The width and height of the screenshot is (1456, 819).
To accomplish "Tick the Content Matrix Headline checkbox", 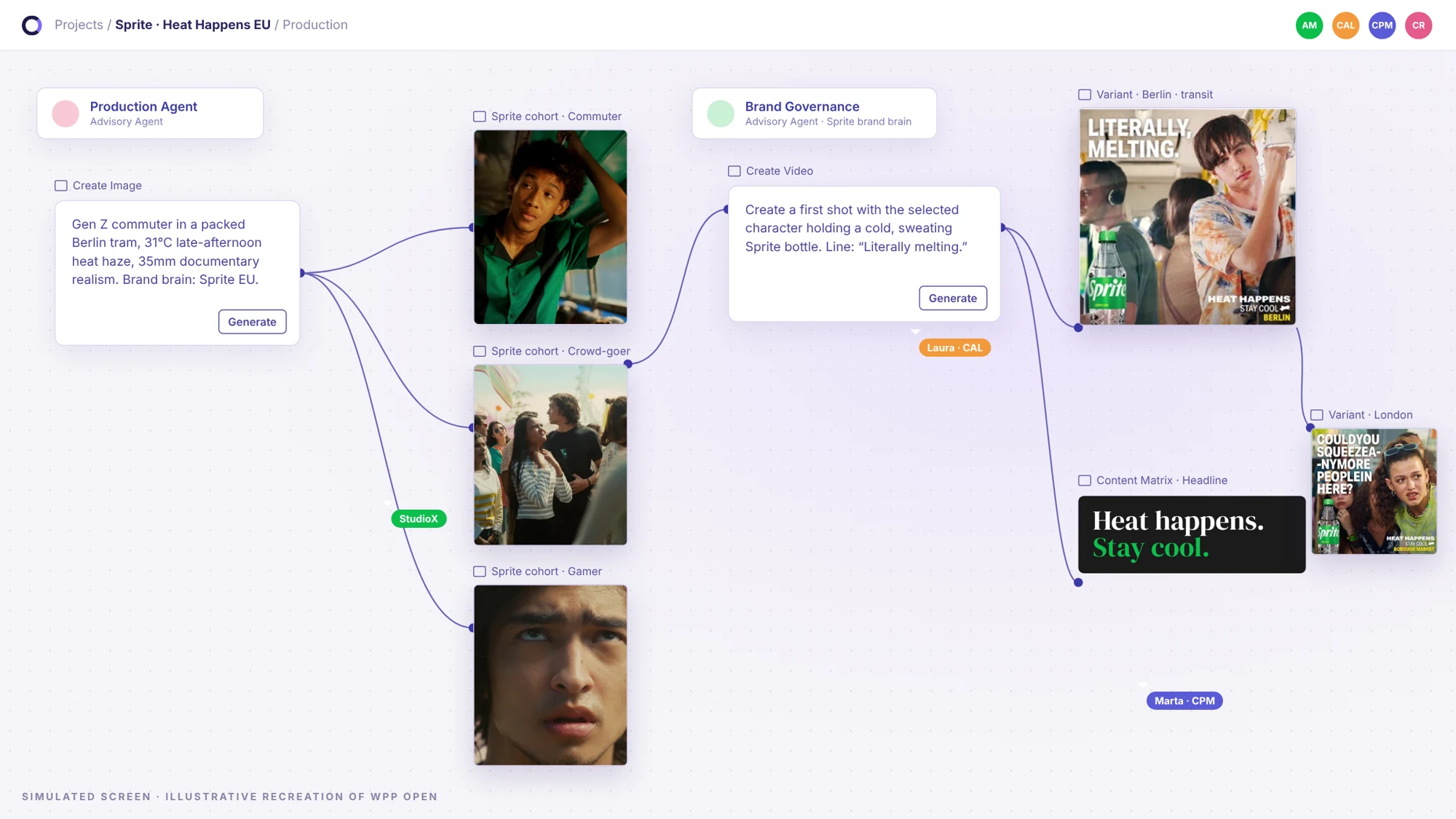I will point(1085,480).
